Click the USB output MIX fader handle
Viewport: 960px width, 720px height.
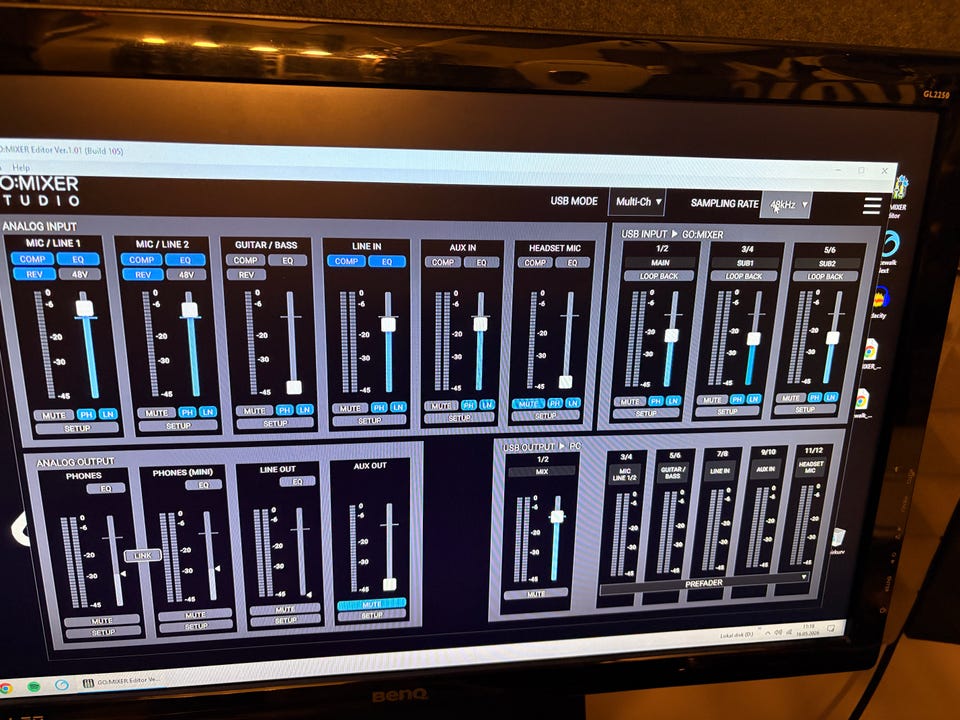pos(557,516)
